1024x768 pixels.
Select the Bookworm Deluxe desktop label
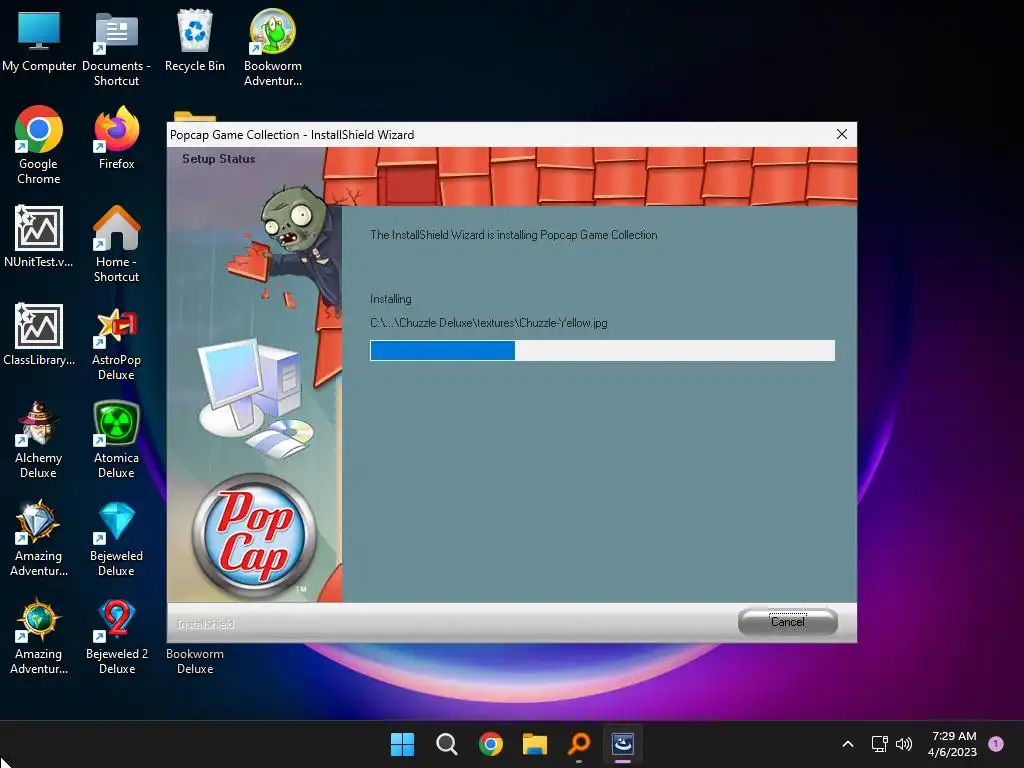coord(195,661)
